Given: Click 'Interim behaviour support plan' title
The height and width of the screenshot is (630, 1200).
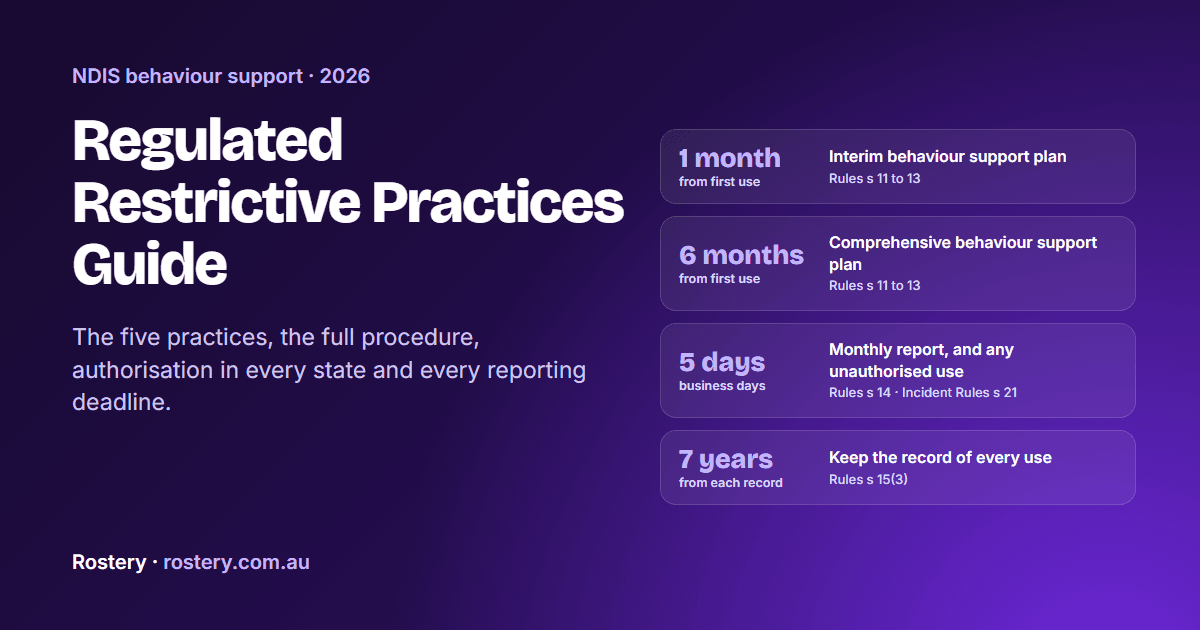Looking at the screenshot, I should (947, 157).
